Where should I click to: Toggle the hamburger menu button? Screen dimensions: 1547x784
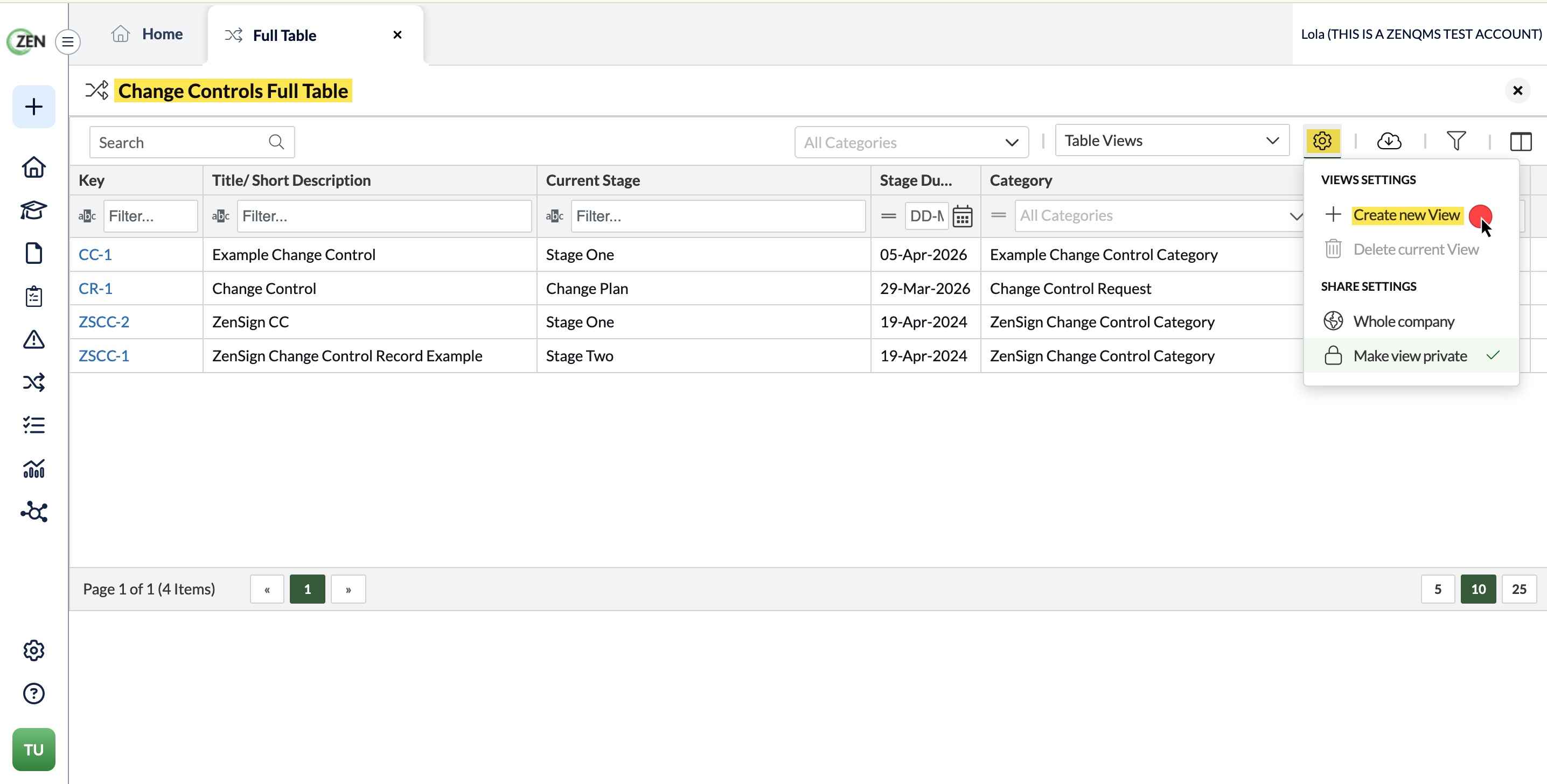(x=68, y=42)
